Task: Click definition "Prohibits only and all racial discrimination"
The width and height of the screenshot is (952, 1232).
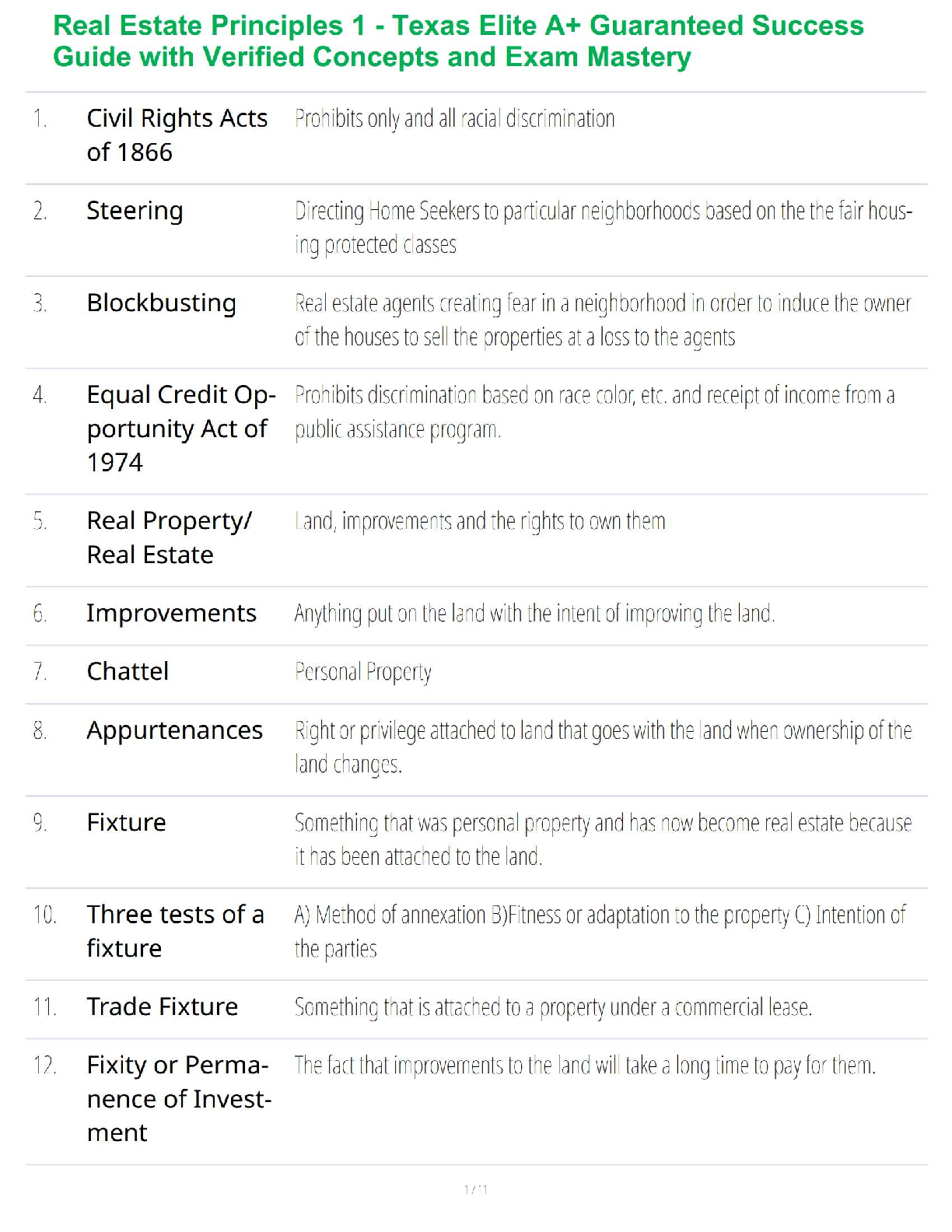Action: pyautogui.click(x=454, y=119)
